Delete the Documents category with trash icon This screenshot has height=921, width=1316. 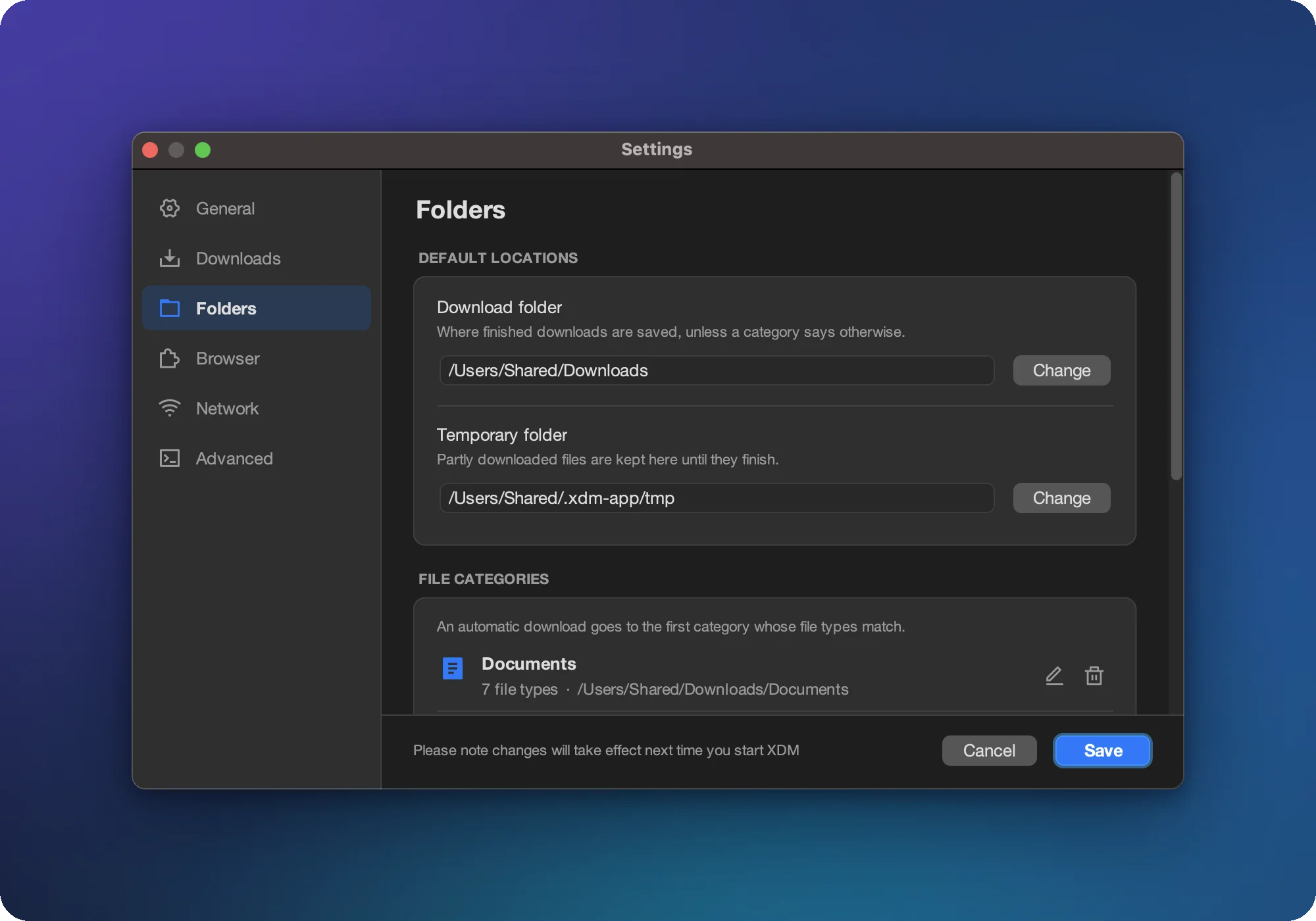tap(1094, 676)
